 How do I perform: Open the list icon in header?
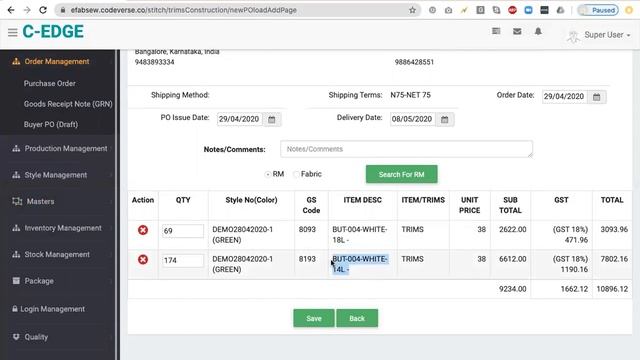[496, 31]
